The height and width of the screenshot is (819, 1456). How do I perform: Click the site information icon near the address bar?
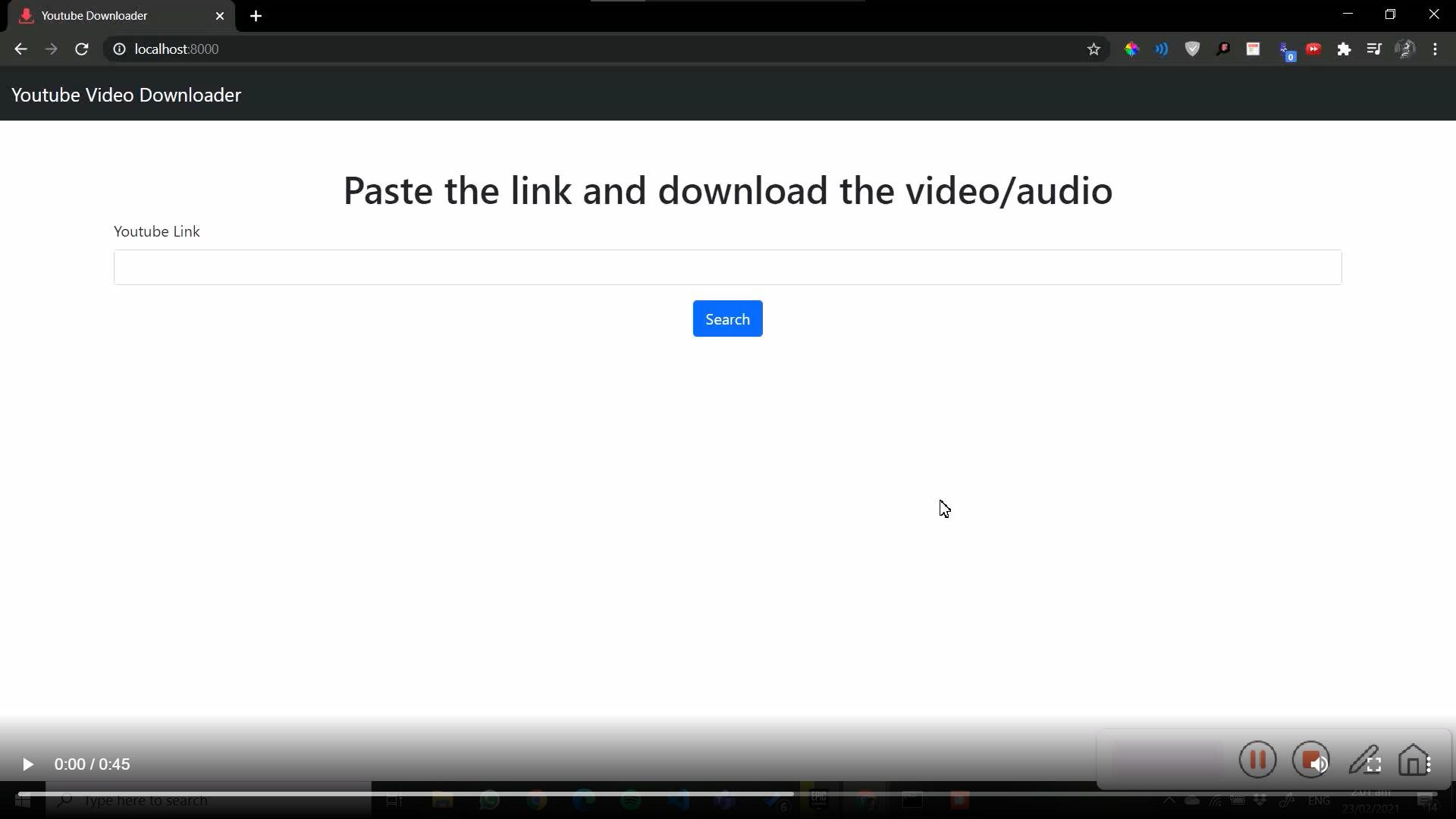click(118, 49)
